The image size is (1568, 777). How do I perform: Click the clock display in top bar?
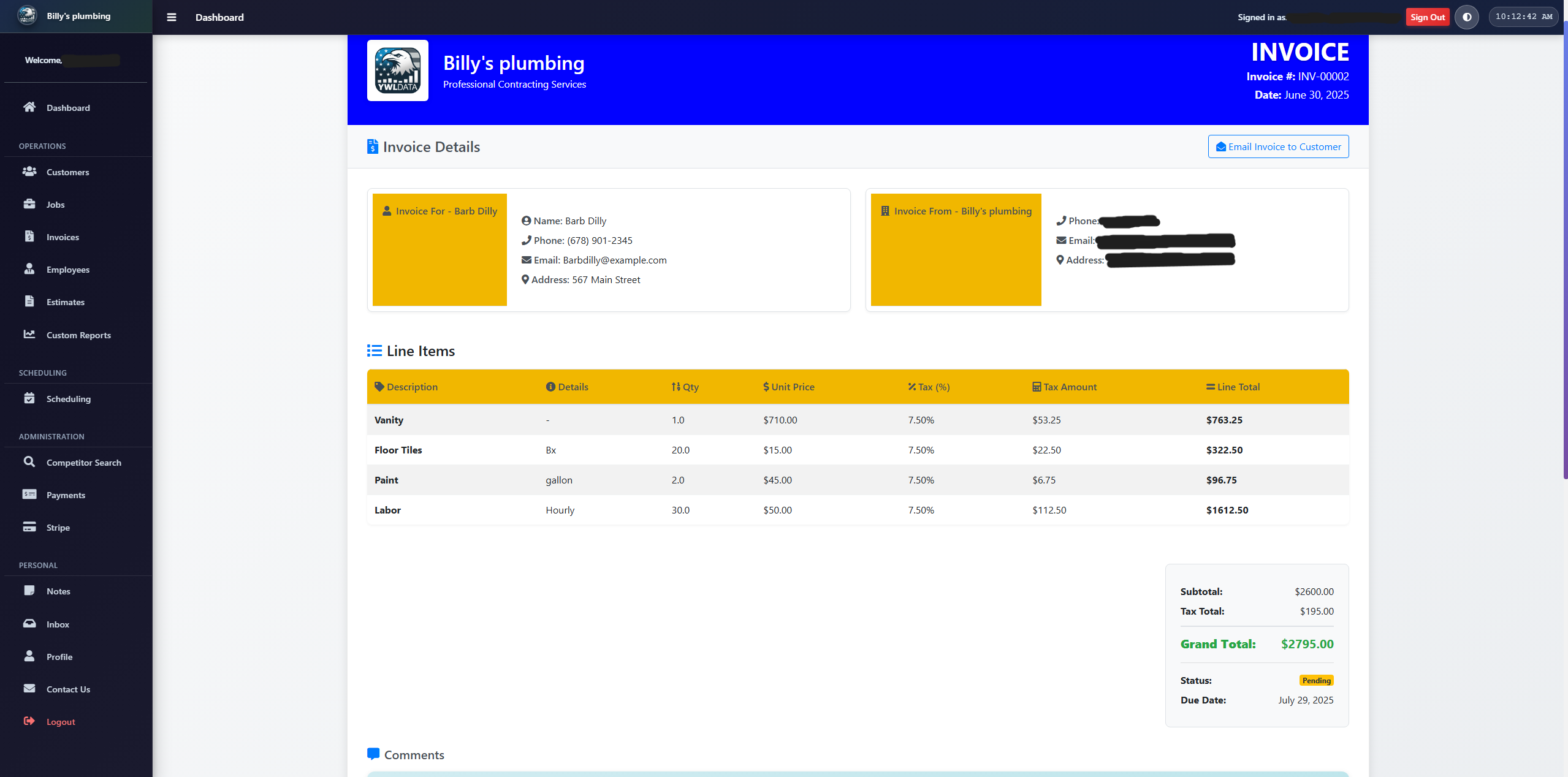click(x=1523, y=17)
